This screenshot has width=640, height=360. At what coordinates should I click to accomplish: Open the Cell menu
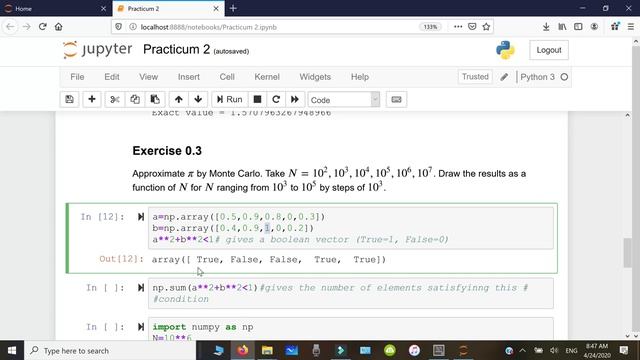coord(227,77)
